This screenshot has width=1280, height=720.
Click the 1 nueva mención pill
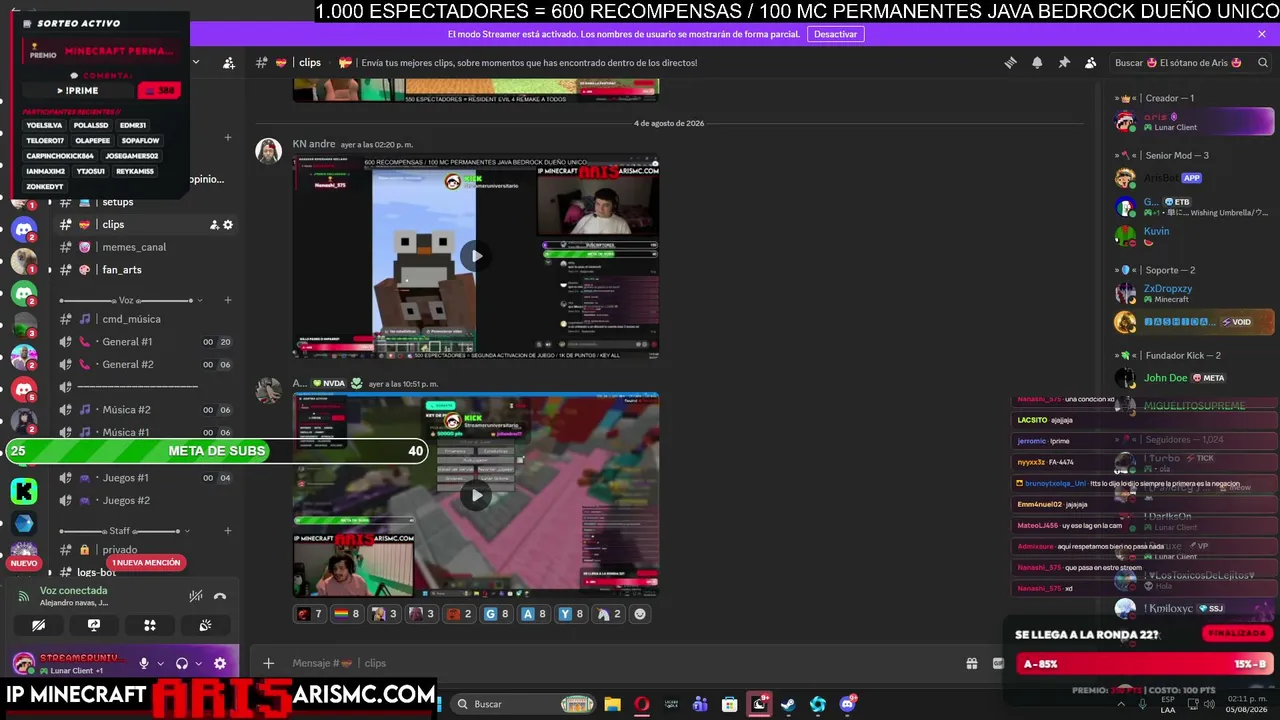(x=146, y=563)
